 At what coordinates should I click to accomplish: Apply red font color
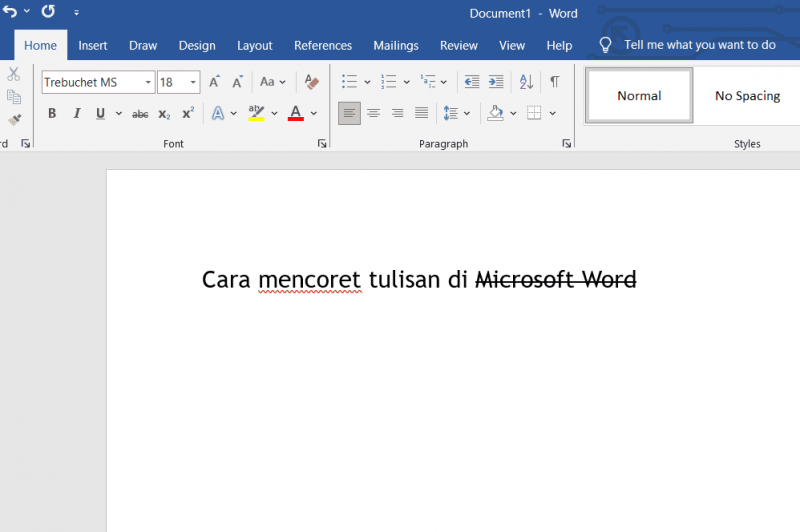click(295, 113)
